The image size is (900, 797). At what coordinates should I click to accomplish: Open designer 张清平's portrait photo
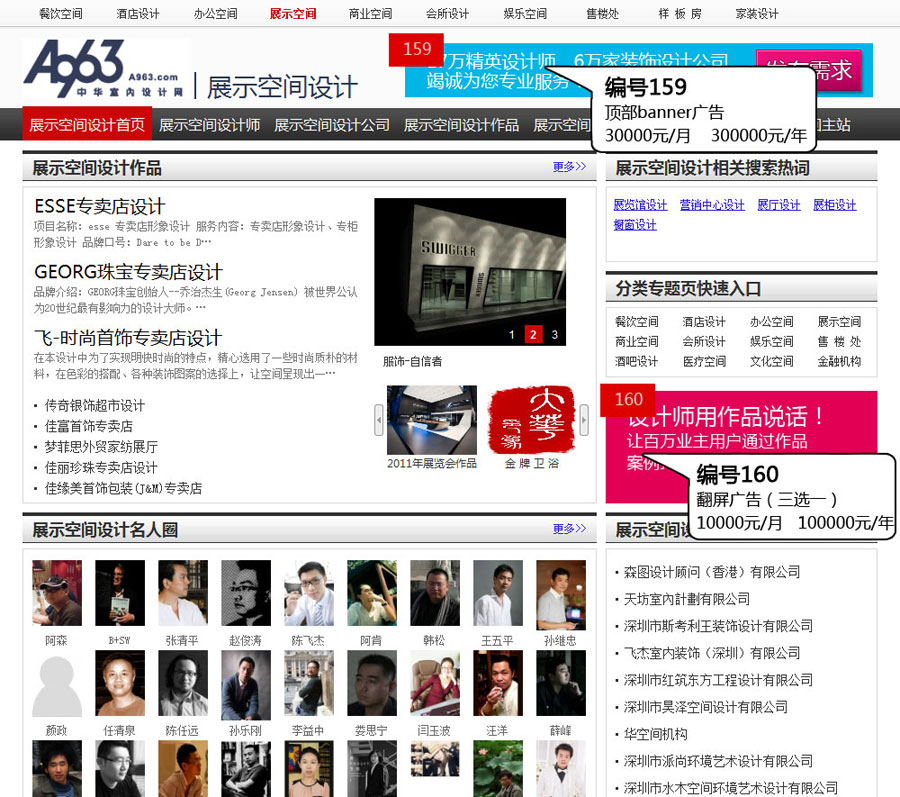click(x=183, y=593)
